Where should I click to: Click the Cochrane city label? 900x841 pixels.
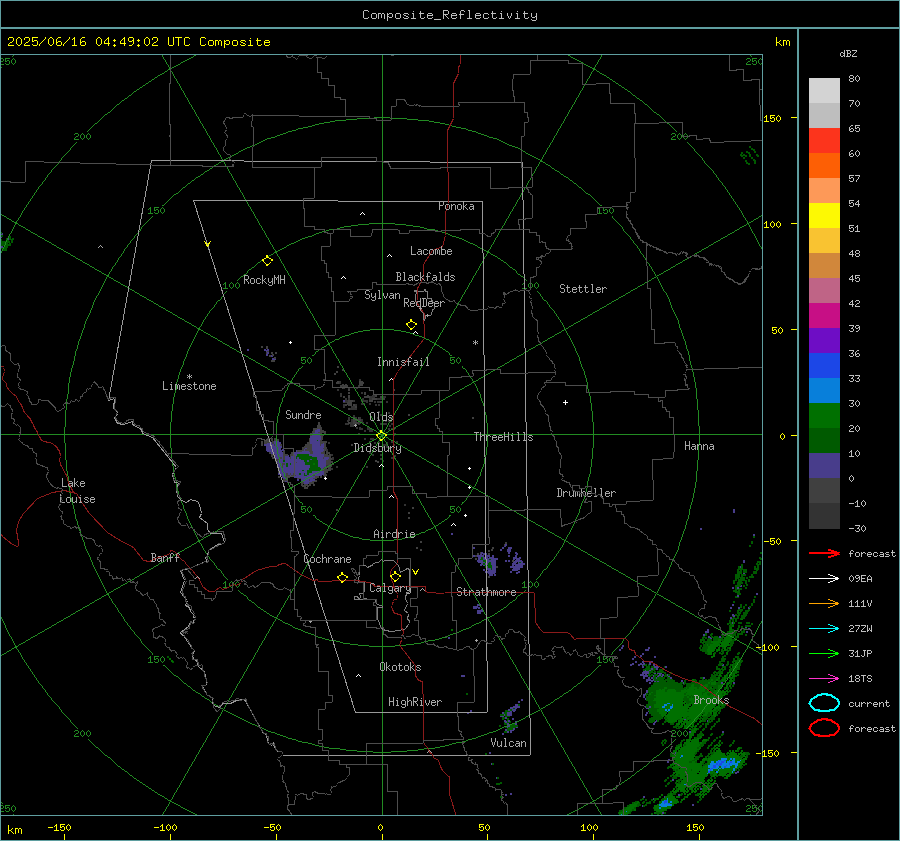point(327,559)
